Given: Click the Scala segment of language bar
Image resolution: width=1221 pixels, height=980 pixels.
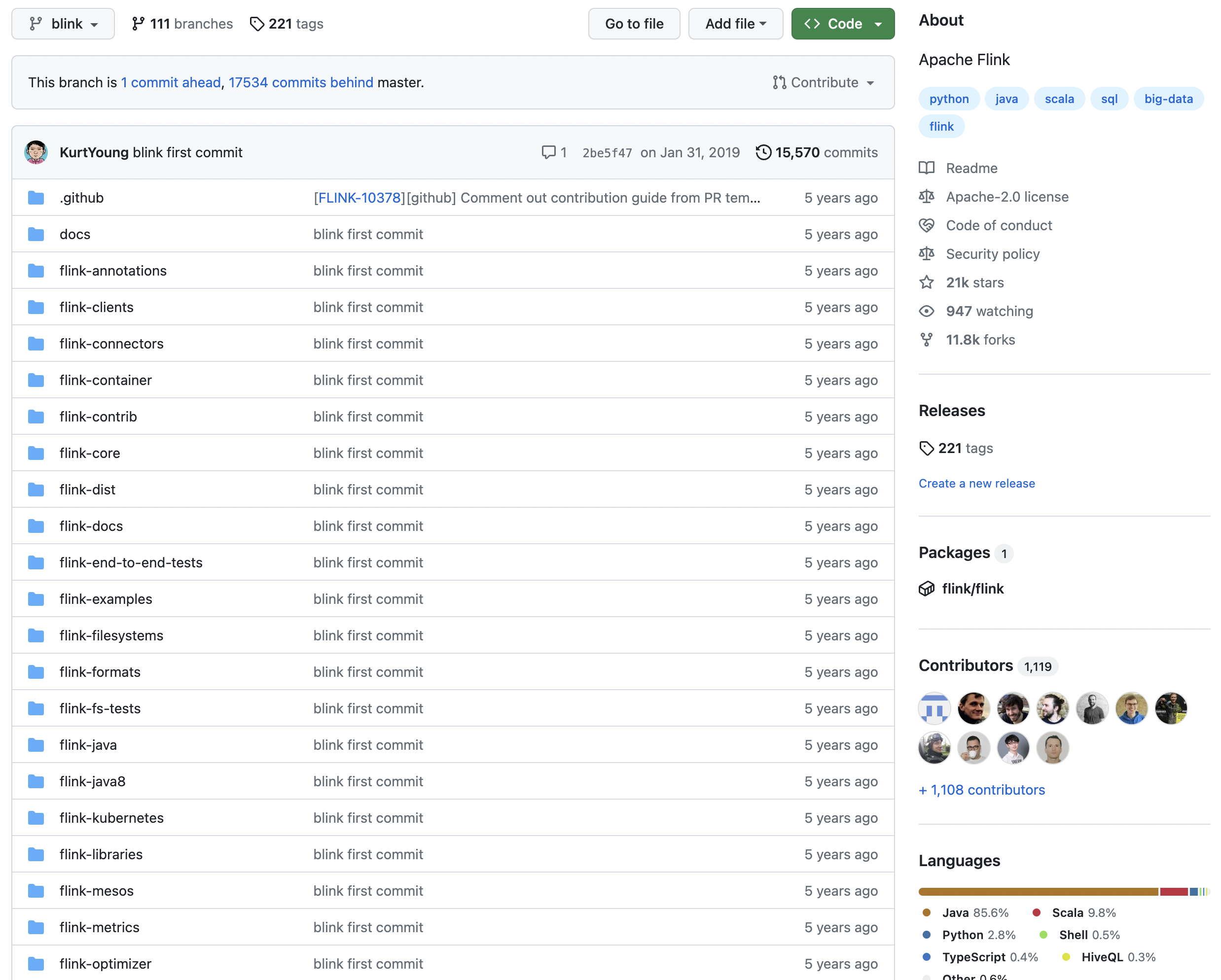Looking at the screenshot, I should point(1174,892).
